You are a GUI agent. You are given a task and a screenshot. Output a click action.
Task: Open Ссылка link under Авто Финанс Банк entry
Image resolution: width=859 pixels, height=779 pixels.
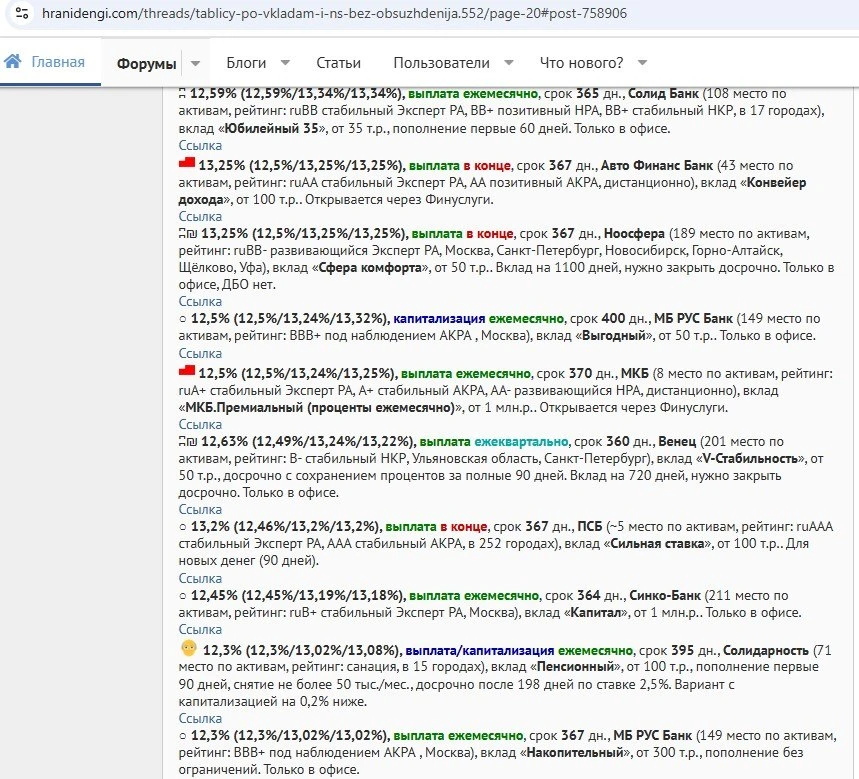click(201, 217)
